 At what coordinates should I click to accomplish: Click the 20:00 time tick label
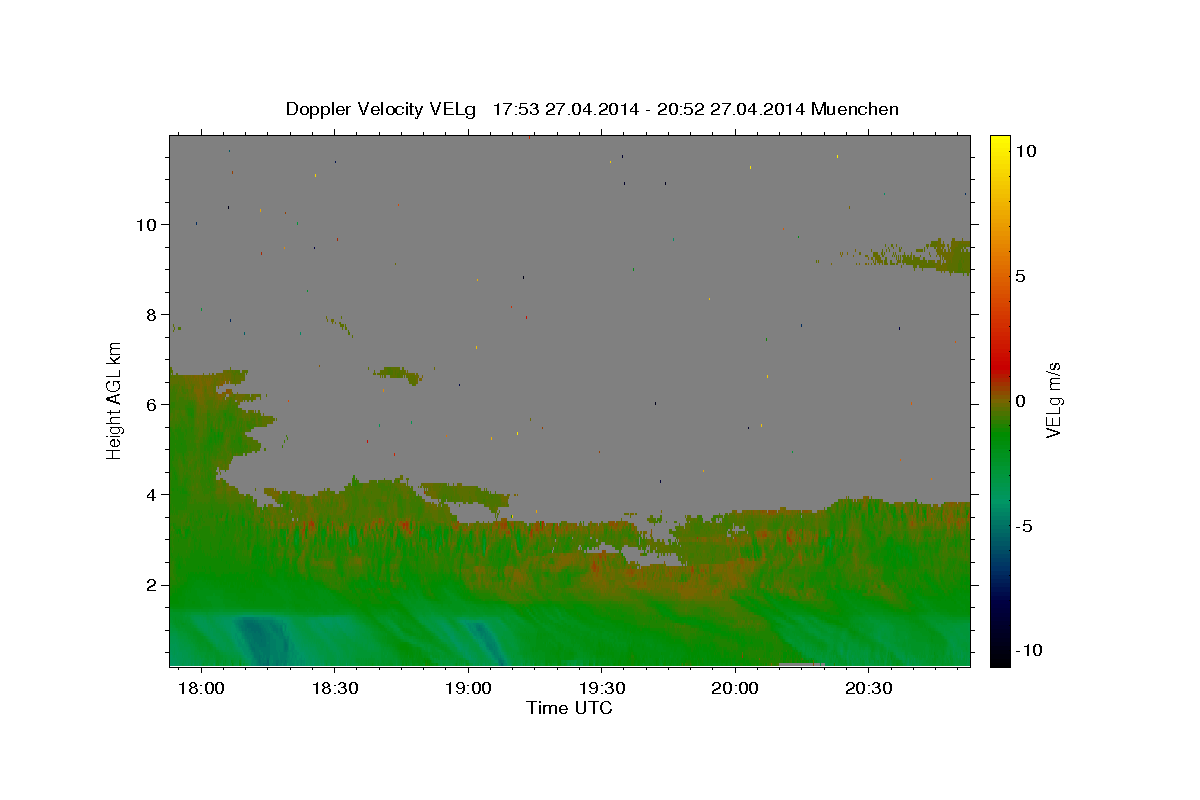[735, 688]
